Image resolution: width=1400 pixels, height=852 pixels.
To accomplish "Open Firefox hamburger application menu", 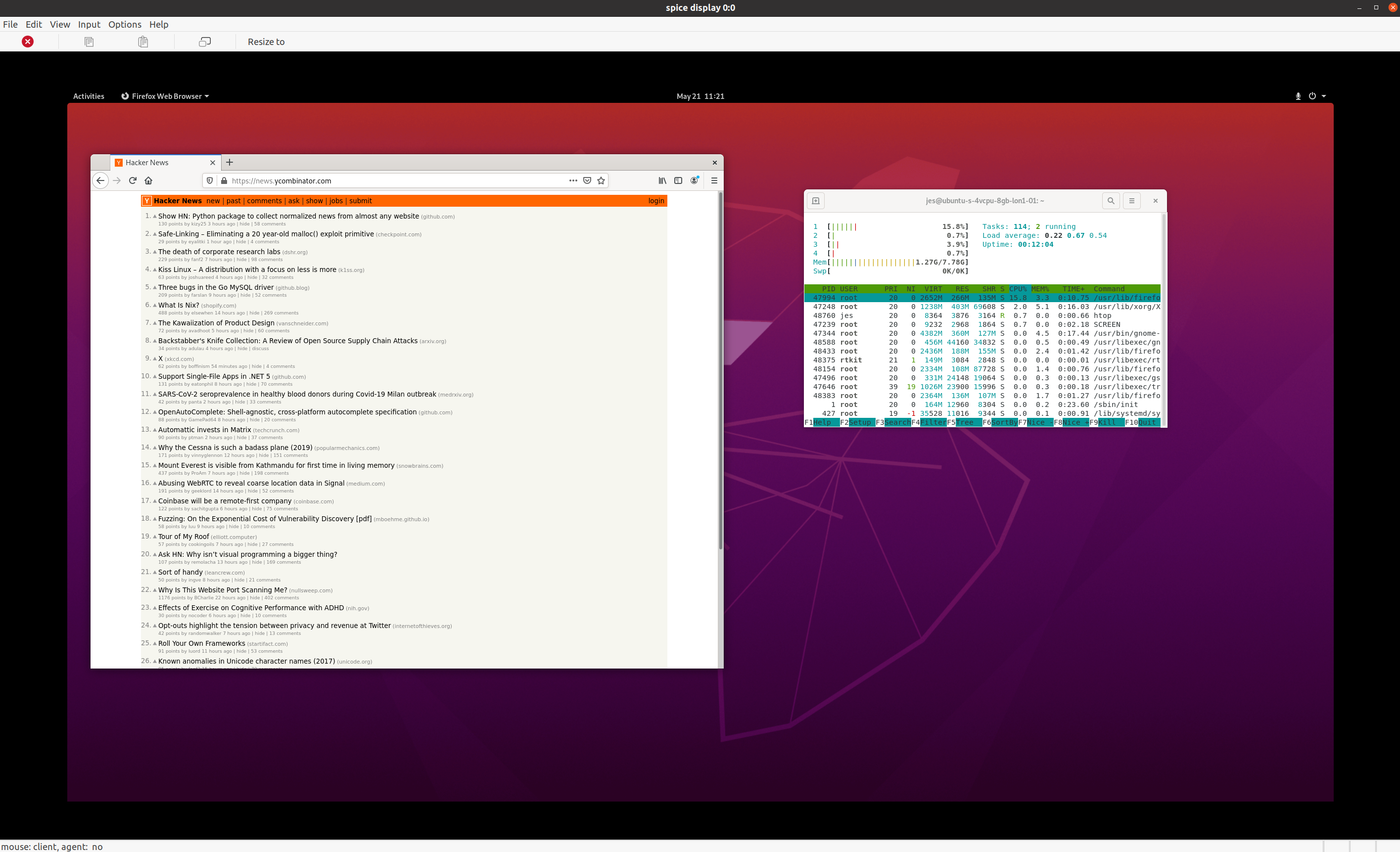I will tap(714, 180).
